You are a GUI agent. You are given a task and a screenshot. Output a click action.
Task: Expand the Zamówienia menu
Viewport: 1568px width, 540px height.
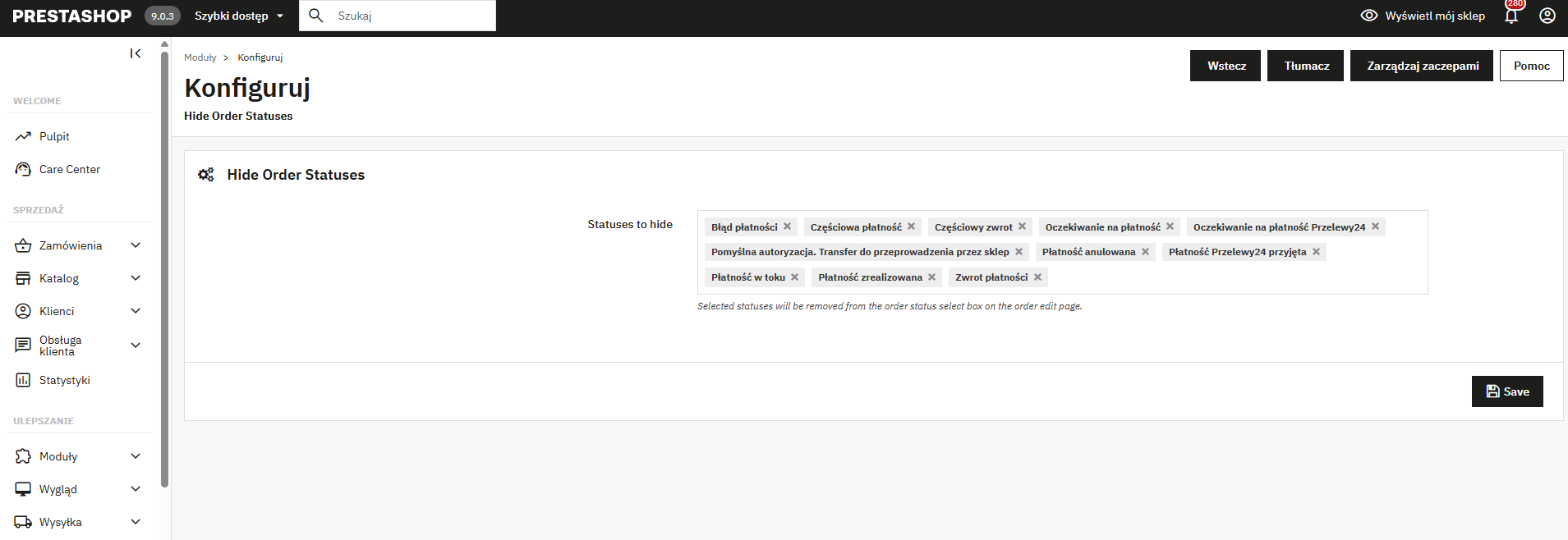(x=136, y=245)
